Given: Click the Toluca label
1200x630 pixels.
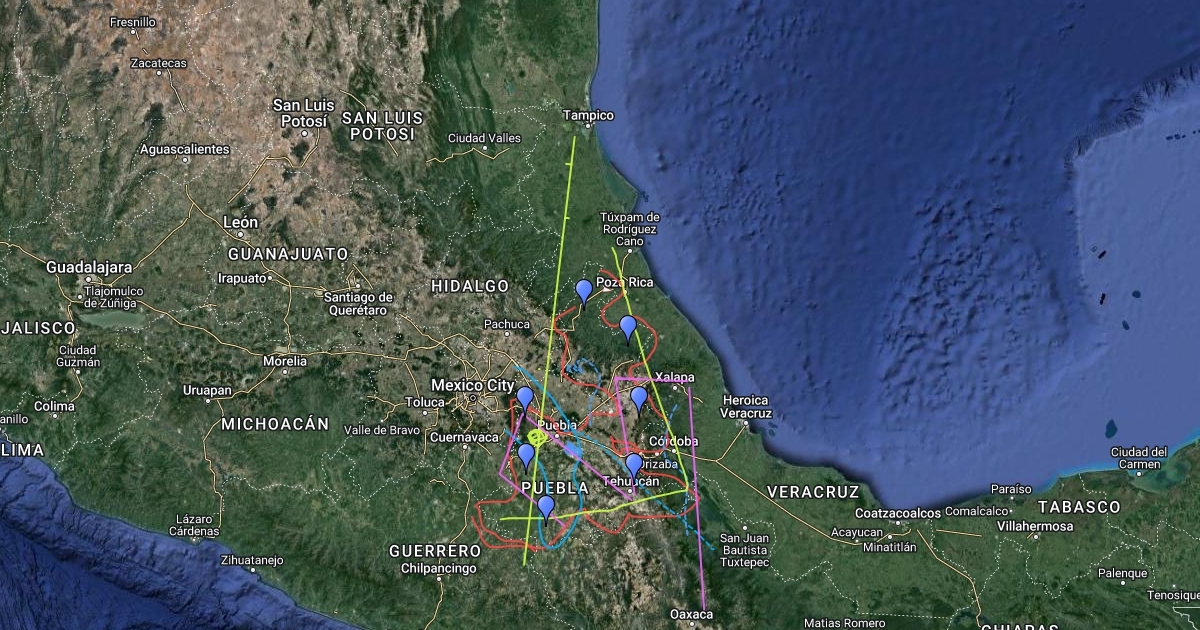Looking at the screenshot, I should pyautogui.click(x=424, y=403).
